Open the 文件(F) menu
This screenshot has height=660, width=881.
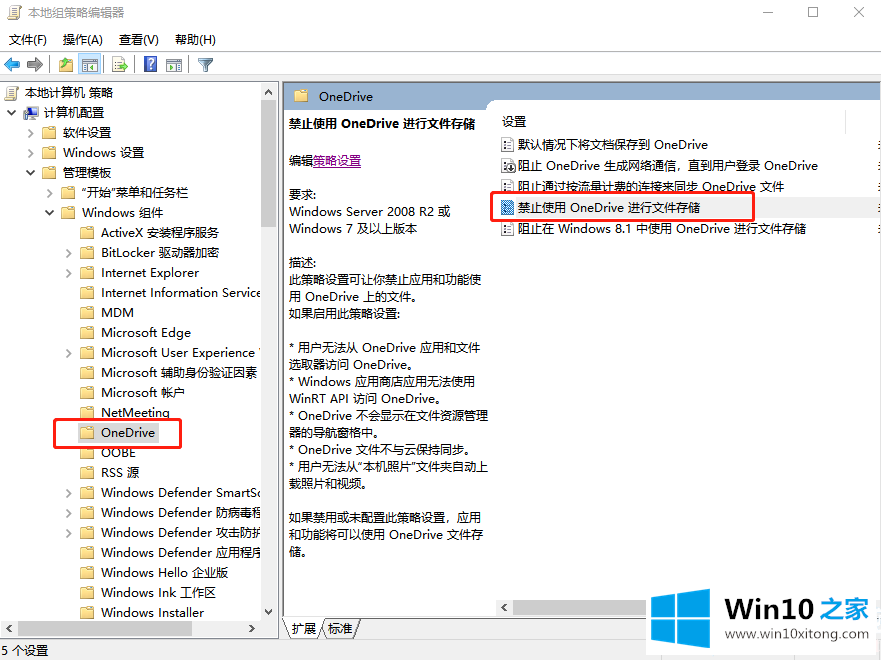coord(28,40)
